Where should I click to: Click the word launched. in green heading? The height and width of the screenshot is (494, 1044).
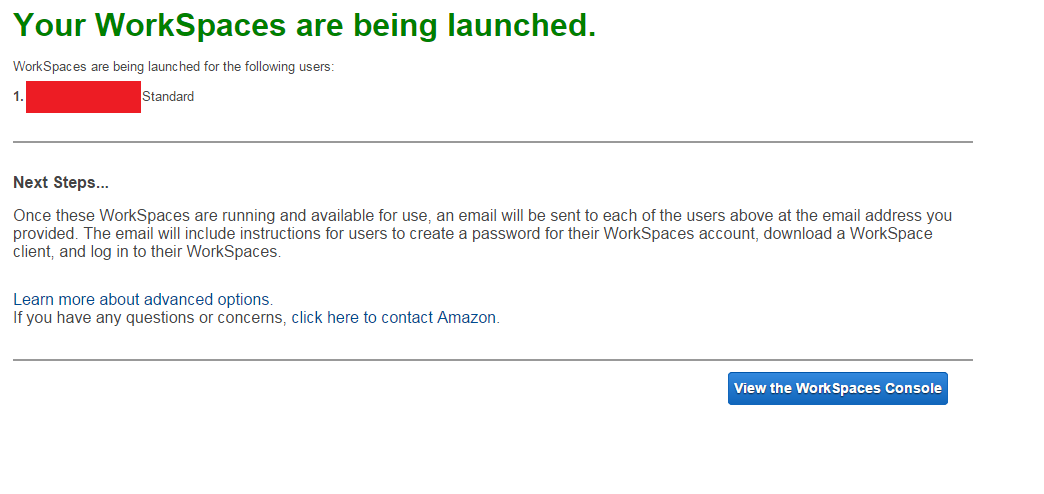tap(521, 25)
